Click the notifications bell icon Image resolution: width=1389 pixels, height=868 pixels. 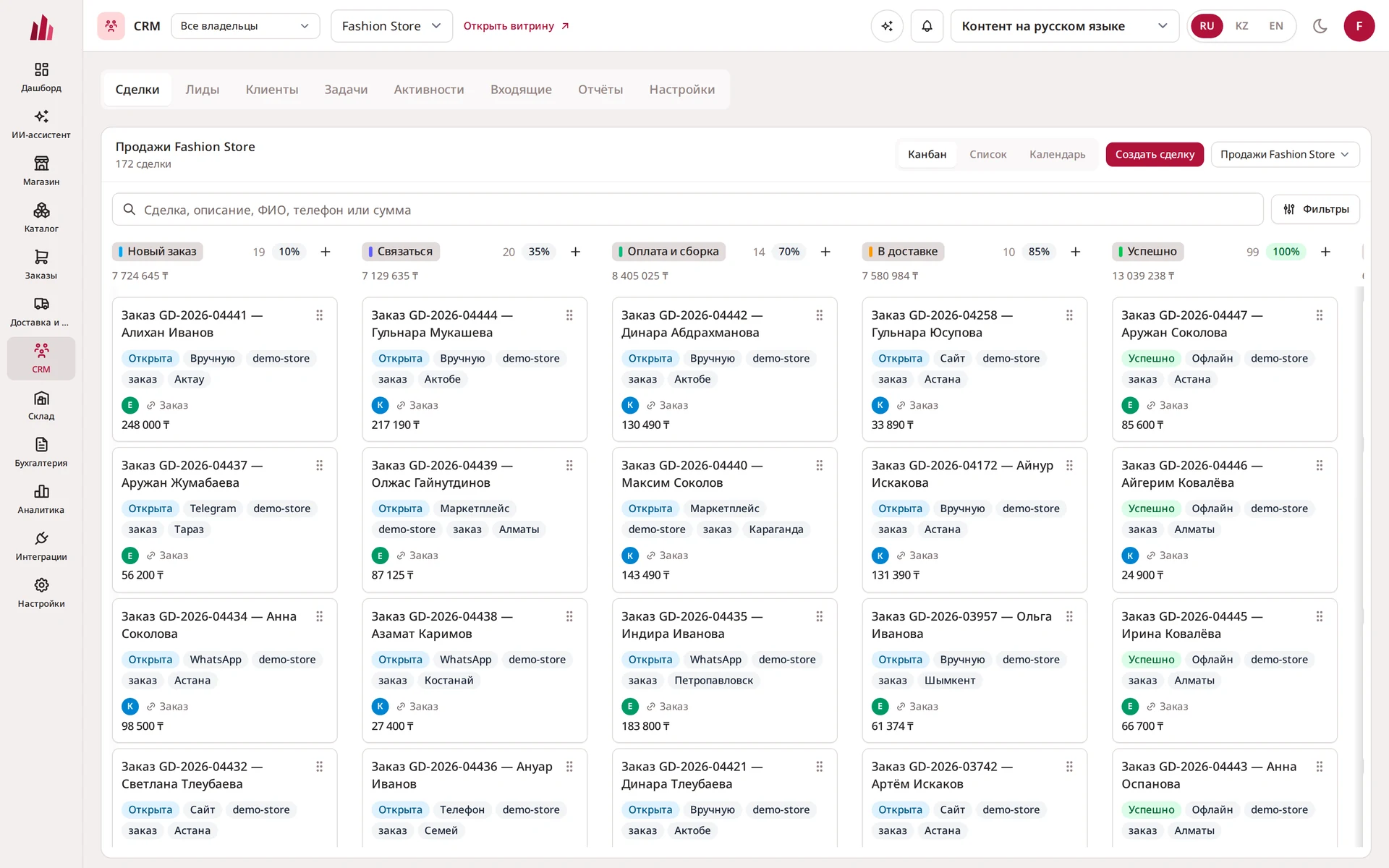(x=927, y=26)
